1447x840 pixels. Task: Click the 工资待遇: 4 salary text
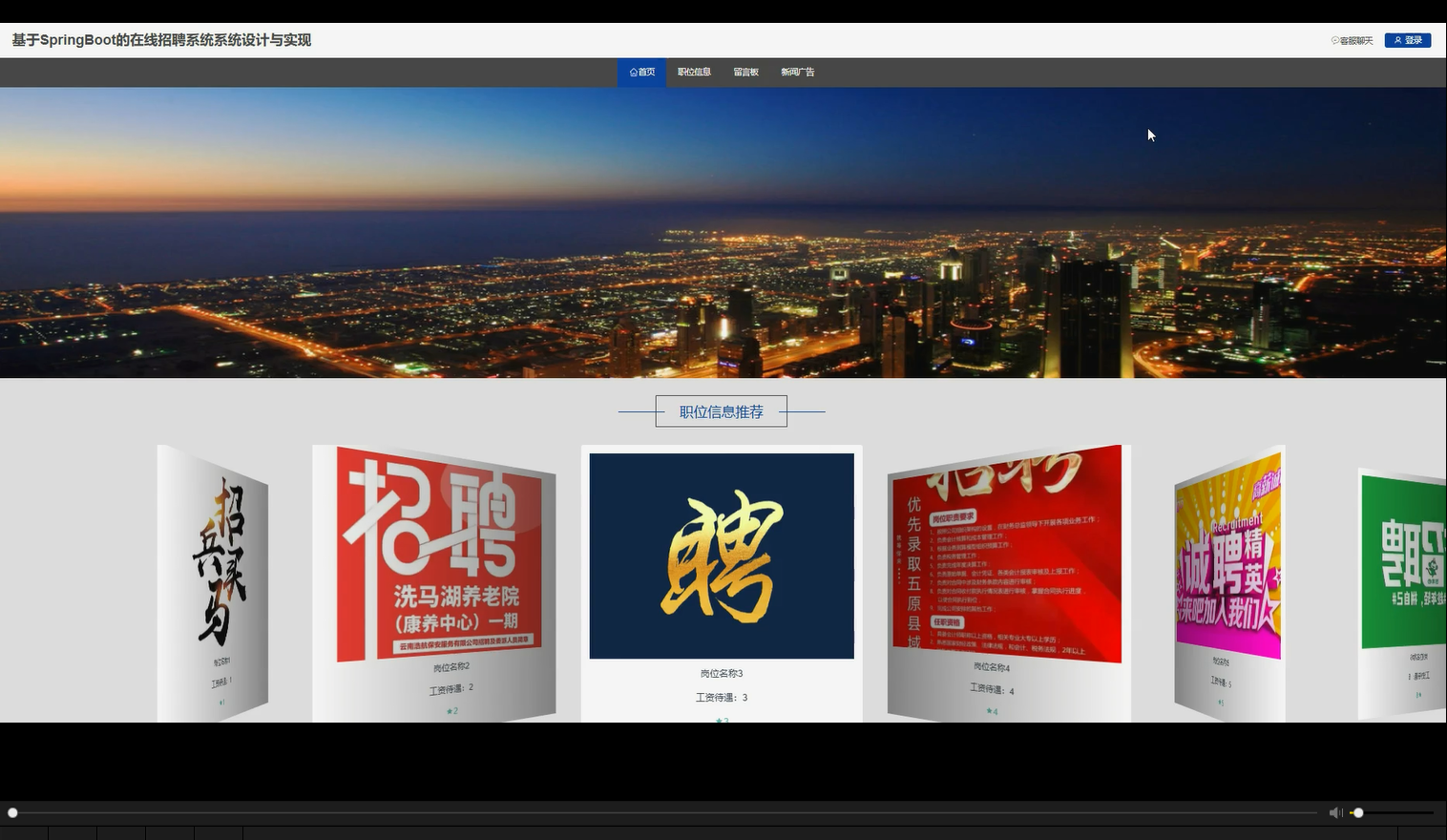coord(993,688)
